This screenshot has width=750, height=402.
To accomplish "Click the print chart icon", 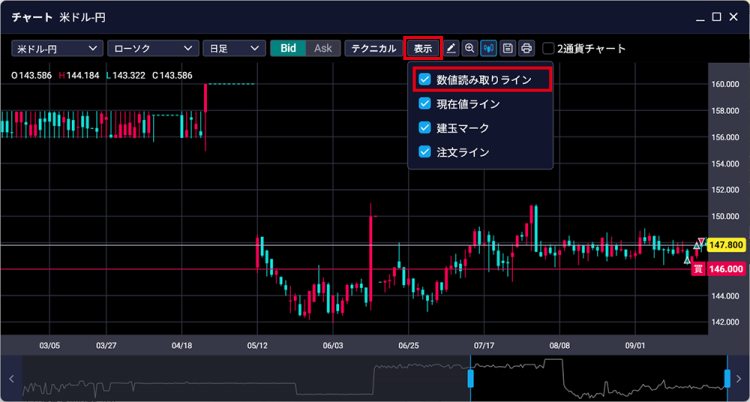I will coord(526,48).
